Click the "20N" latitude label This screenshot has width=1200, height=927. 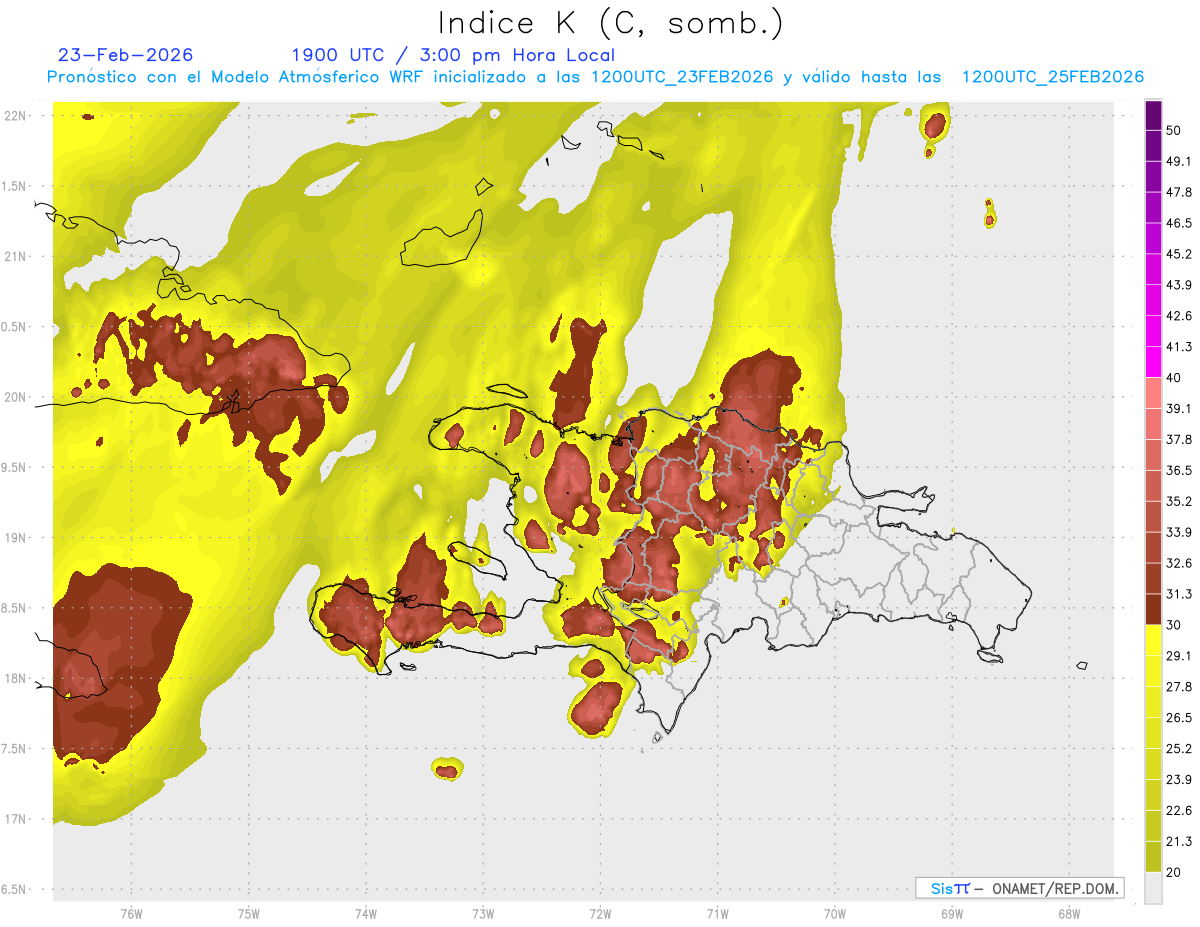pos(15,397)
